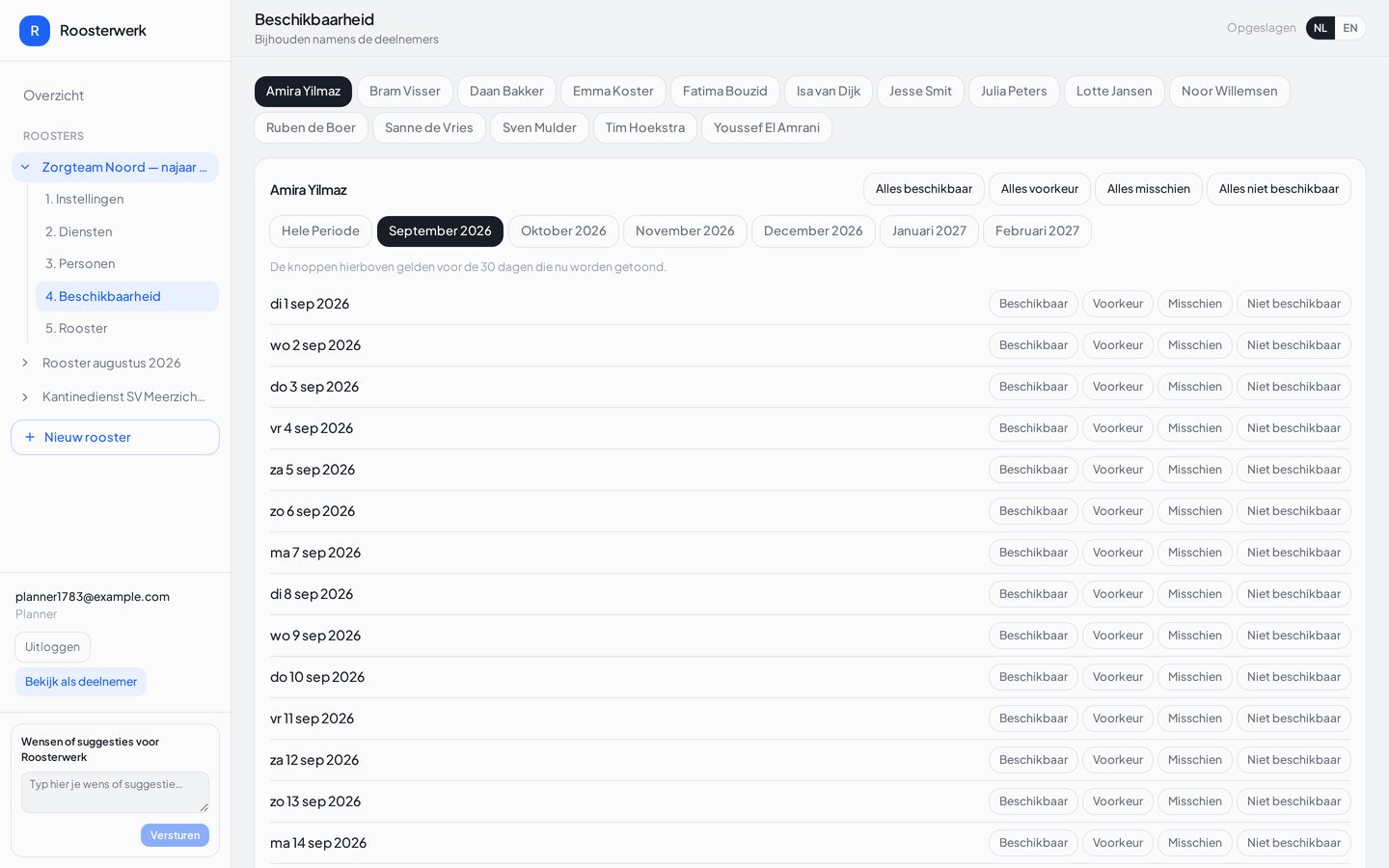Image resolution: width=1389 pixels, height=868 pixels.
Task: Click the blue R Roosterwerk logo icon
Action: 35,31
